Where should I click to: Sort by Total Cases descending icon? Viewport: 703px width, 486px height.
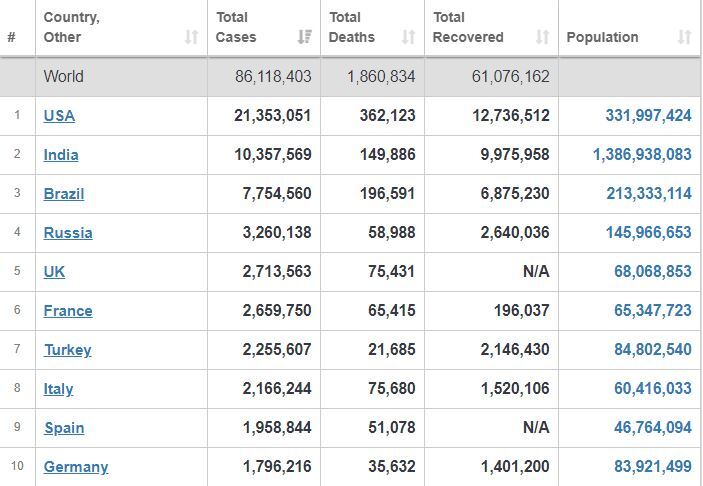(305, 37)
